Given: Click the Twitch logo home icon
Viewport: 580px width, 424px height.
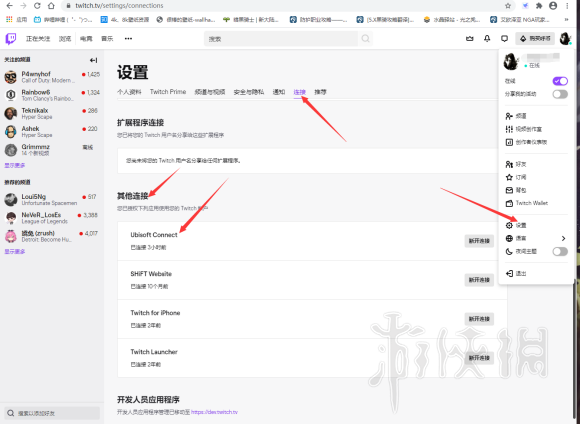Looking at the screenshot, I should click(11, 38).
